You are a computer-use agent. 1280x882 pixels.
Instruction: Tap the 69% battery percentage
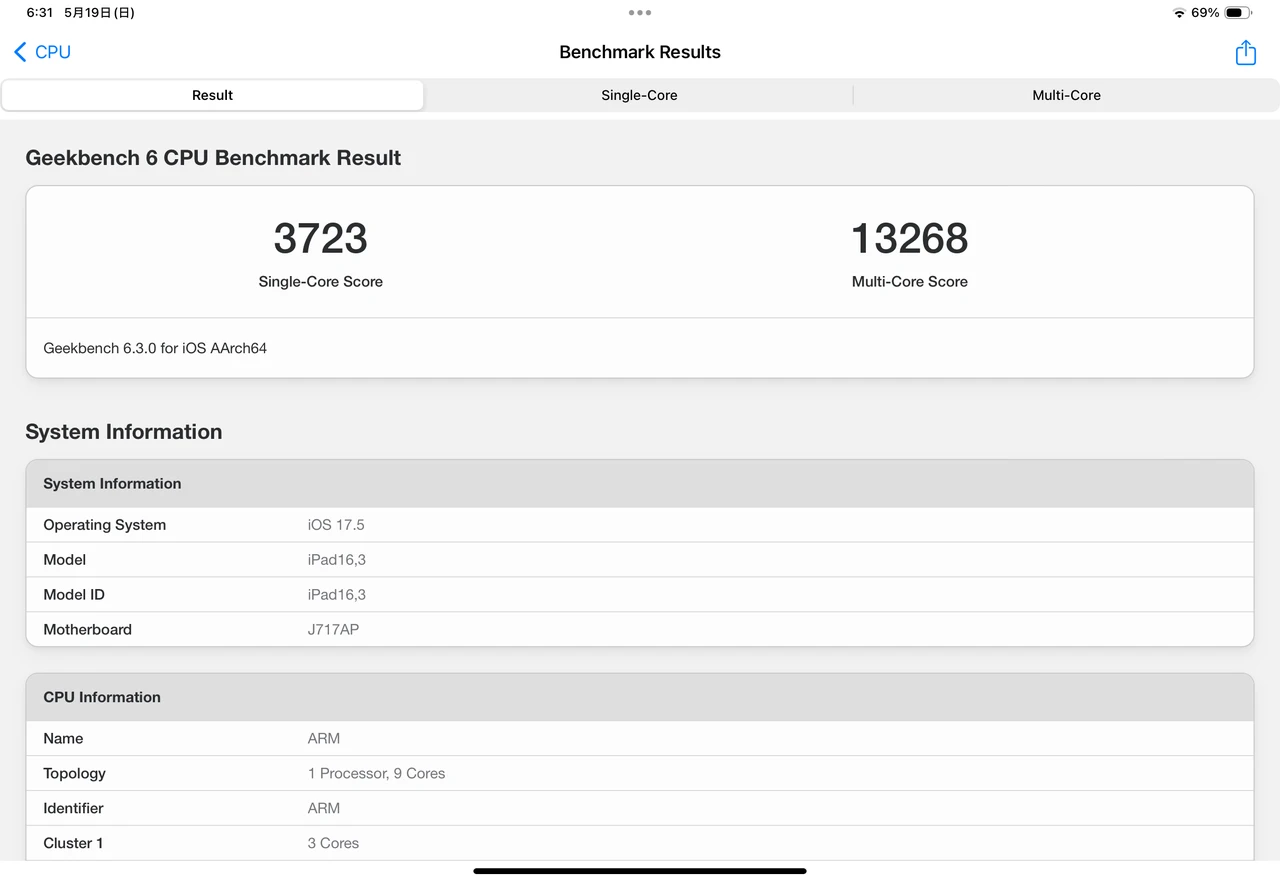point(1205,13)
